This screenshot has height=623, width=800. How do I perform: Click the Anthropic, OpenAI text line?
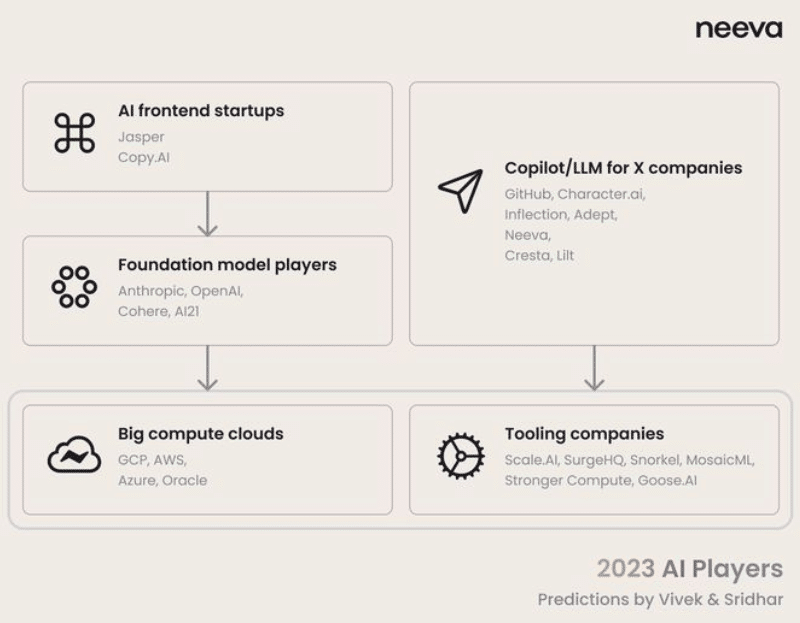[180, 291]
